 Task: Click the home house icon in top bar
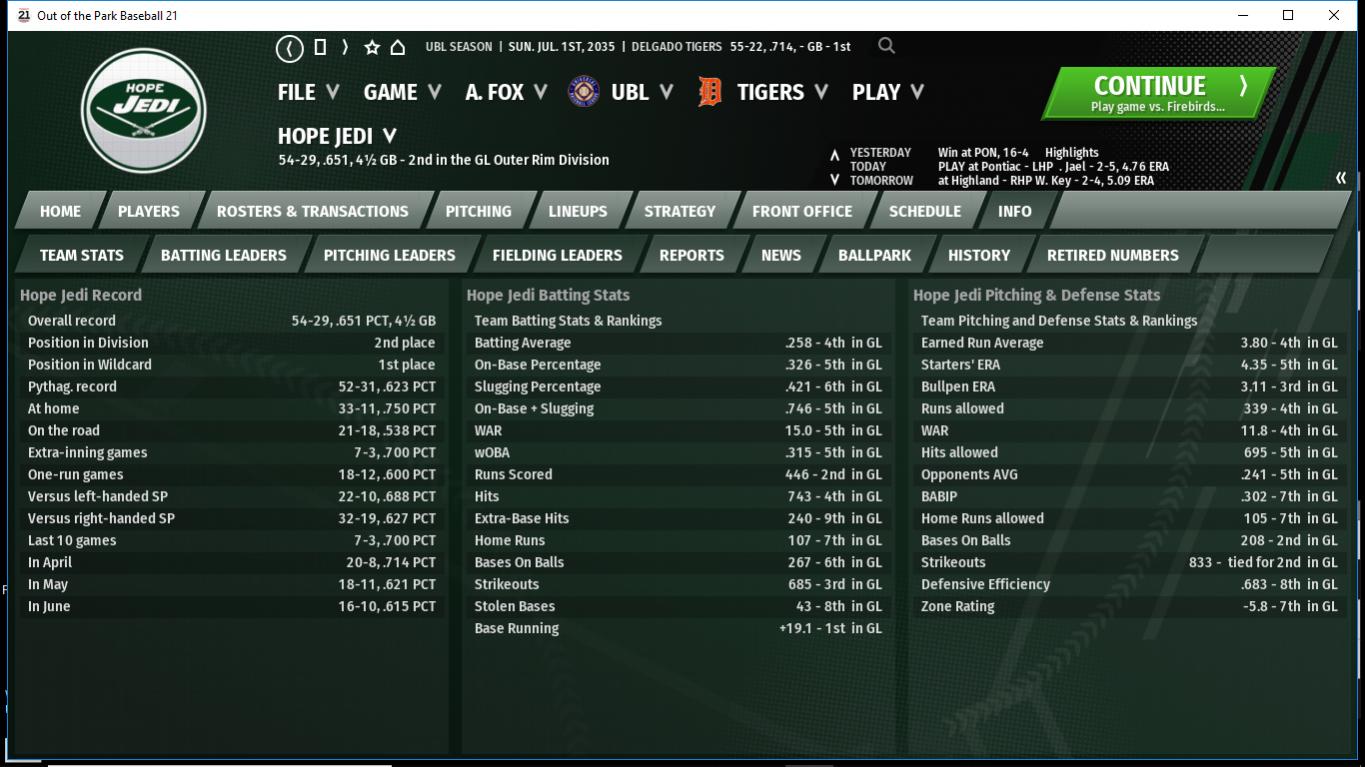(x=397, y=47)
